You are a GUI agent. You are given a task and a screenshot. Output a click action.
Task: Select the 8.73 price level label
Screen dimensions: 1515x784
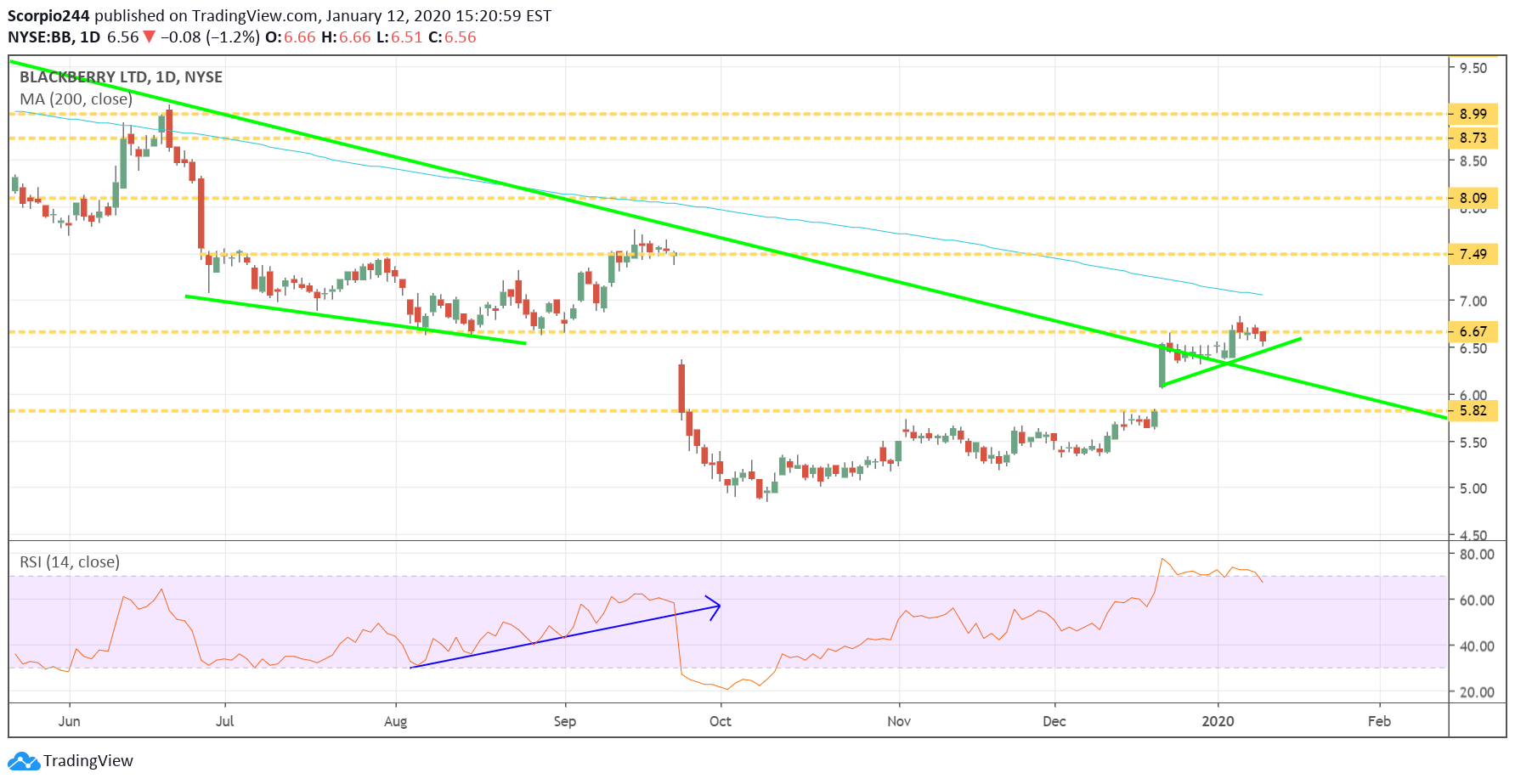tap(1473, 138)
